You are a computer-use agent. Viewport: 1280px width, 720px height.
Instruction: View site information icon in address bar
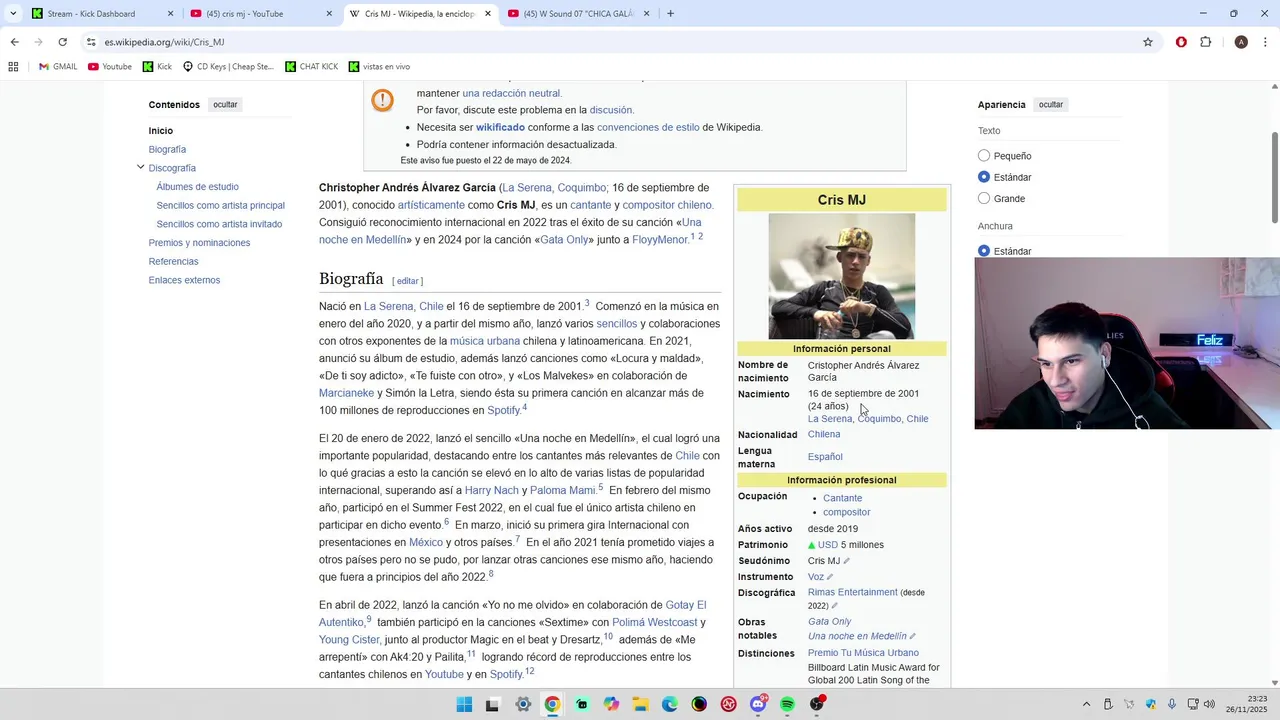click(x=91, y=42)
